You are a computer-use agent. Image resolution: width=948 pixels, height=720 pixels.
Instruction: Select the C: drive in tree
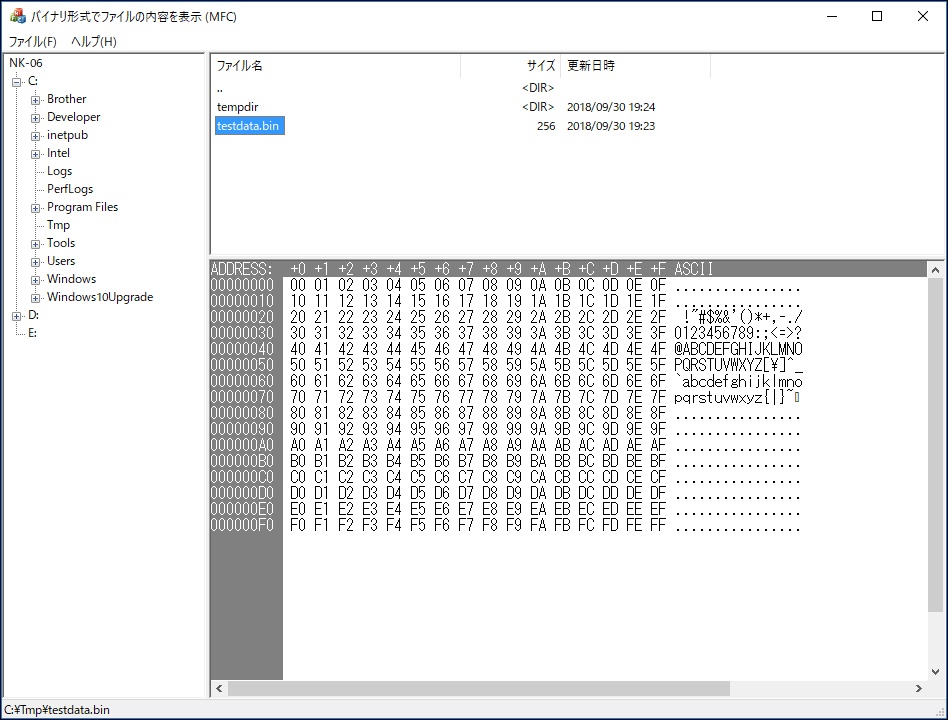click(x=33, y=81)
